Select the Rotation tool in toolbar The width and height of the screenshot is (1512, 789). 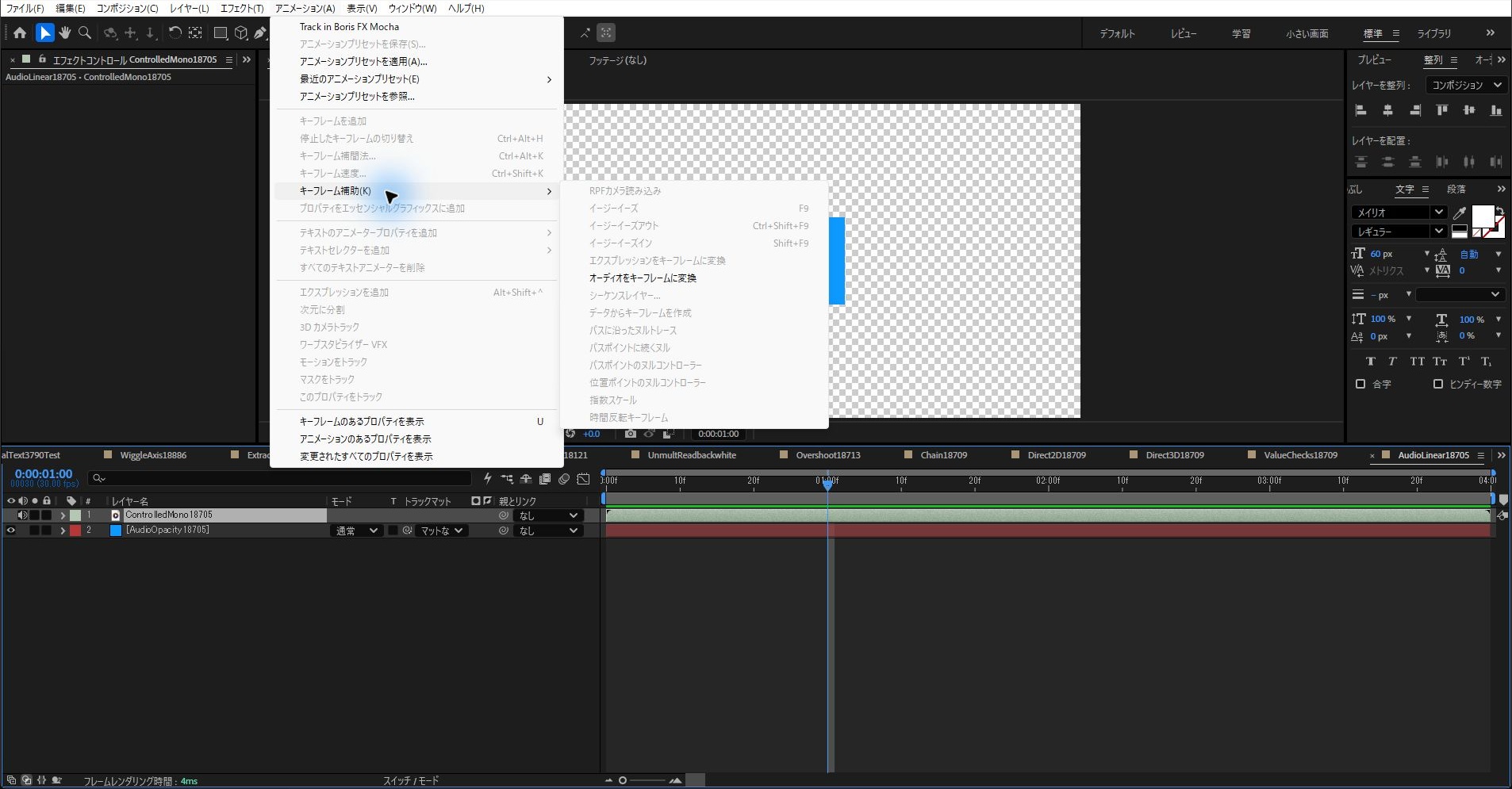(175, 33)
